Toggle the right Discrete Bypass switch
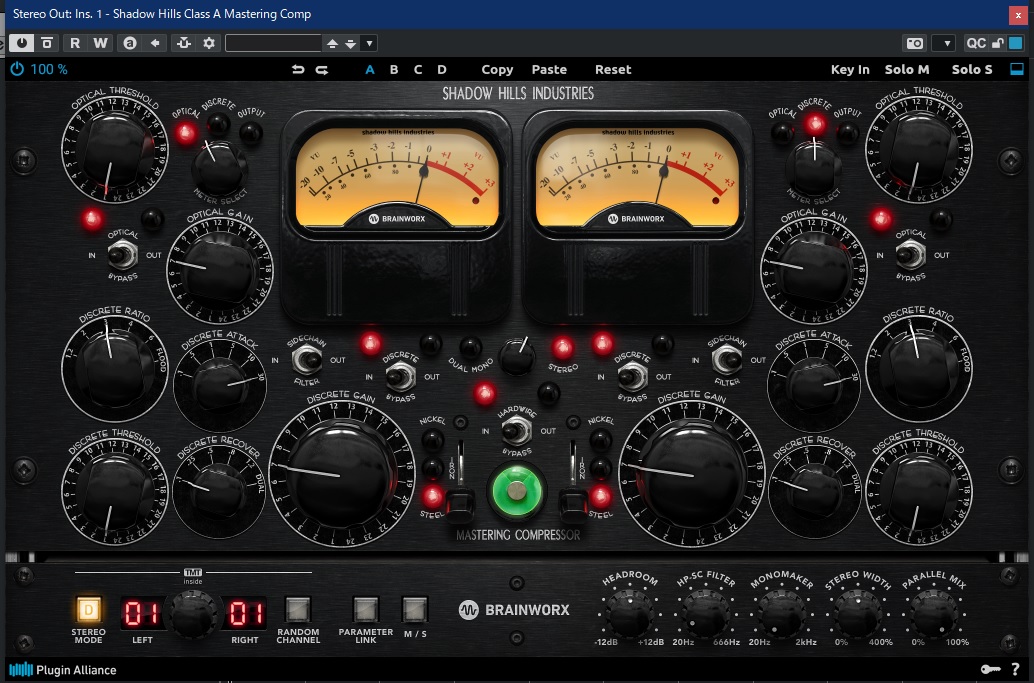The height and width of the screenshot is (683, 1034). pos(632,376)
